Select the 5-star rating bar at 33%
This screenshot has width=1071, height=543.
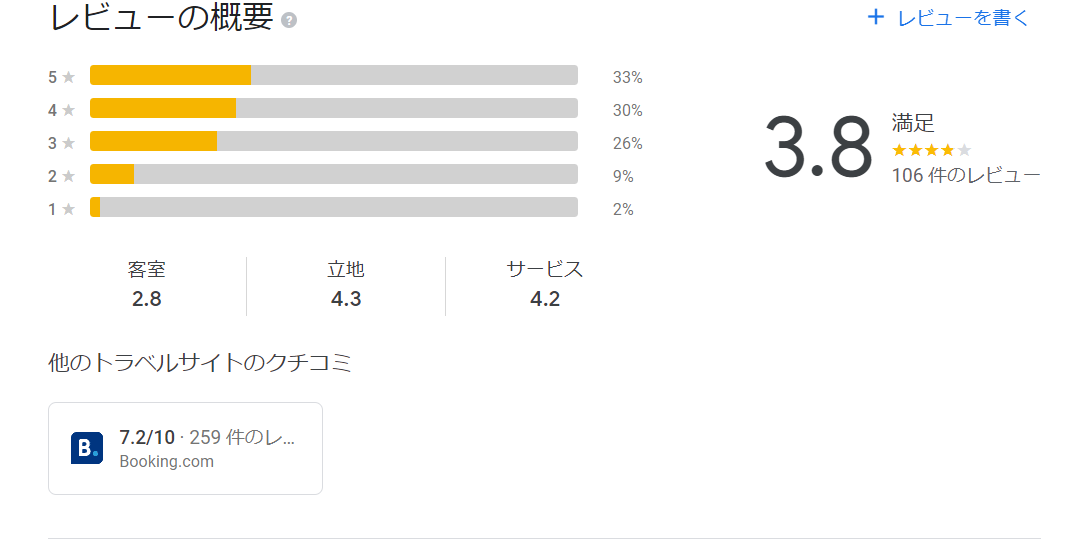pyautogui.click(x=334, y=75)
